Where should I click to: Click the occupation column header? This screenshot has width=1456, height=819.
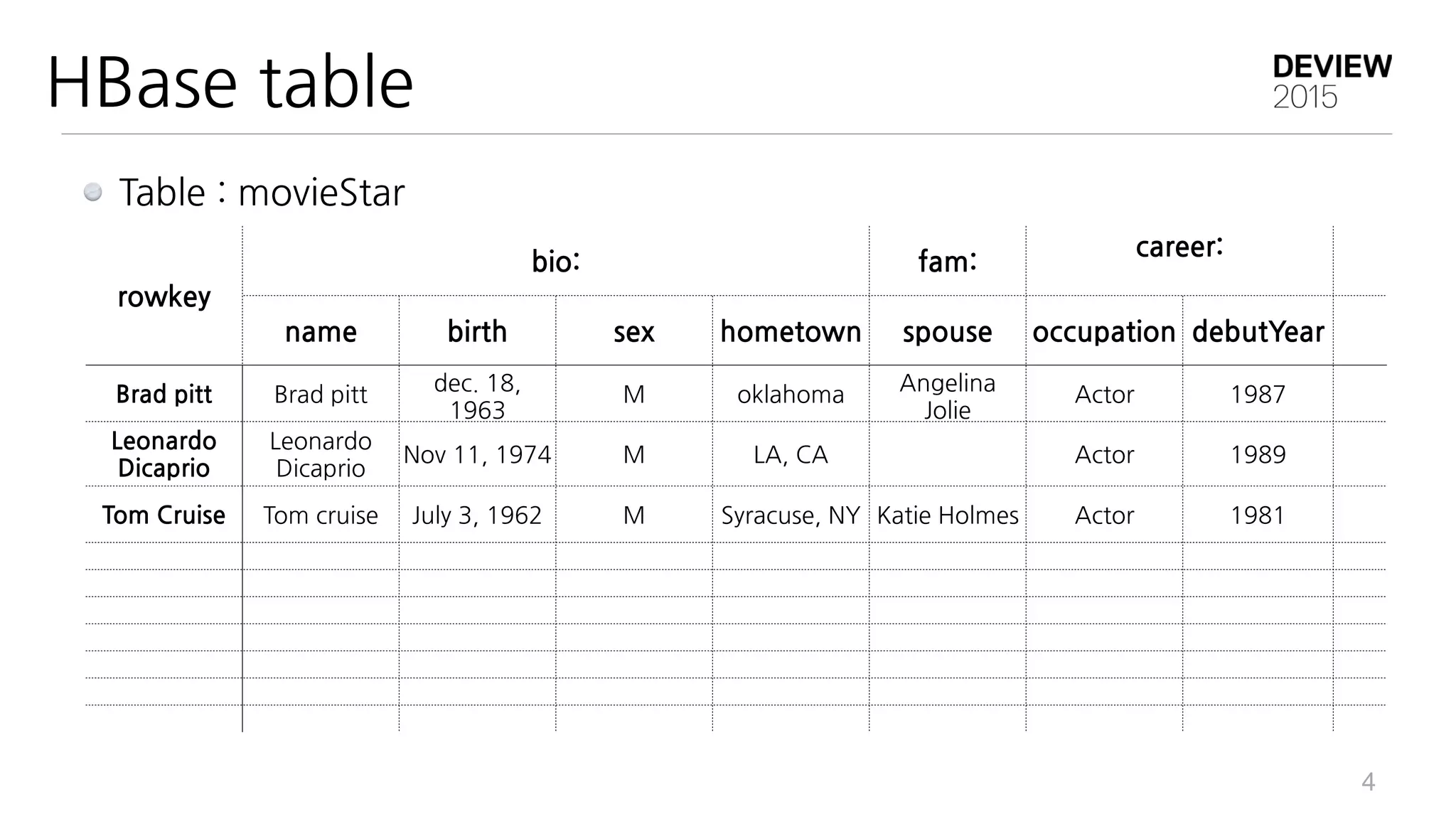(1104, 331)
